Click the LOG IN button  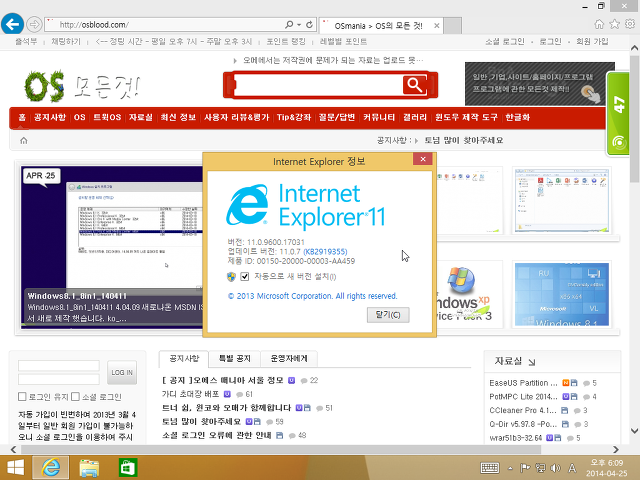pos(122,372)
